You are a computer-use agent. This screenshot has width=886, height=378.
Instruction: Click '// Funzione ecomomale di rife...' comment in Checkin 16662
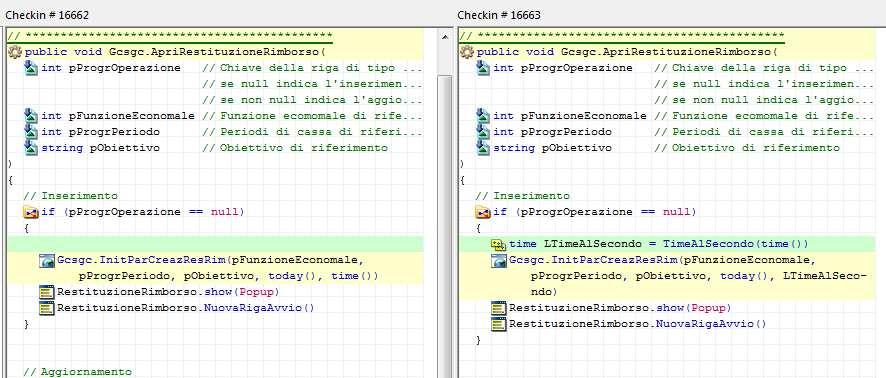pyautogui.click(x=312, y=116)
